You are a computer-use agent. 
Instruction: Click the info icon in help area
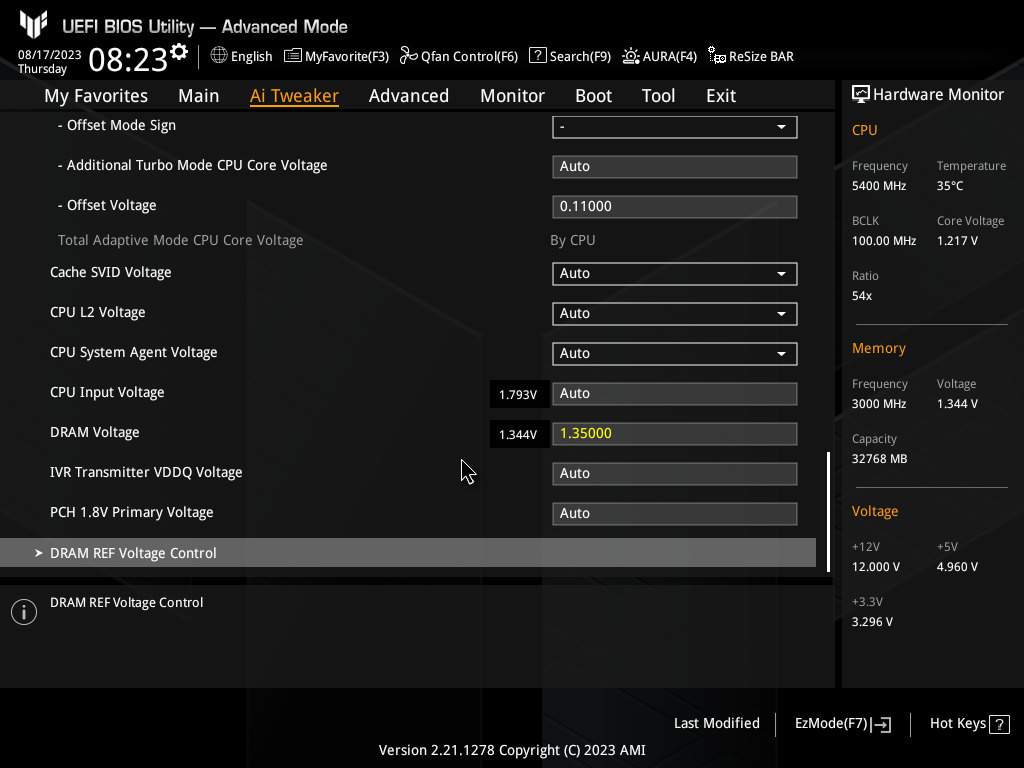[x=24, y=612]
